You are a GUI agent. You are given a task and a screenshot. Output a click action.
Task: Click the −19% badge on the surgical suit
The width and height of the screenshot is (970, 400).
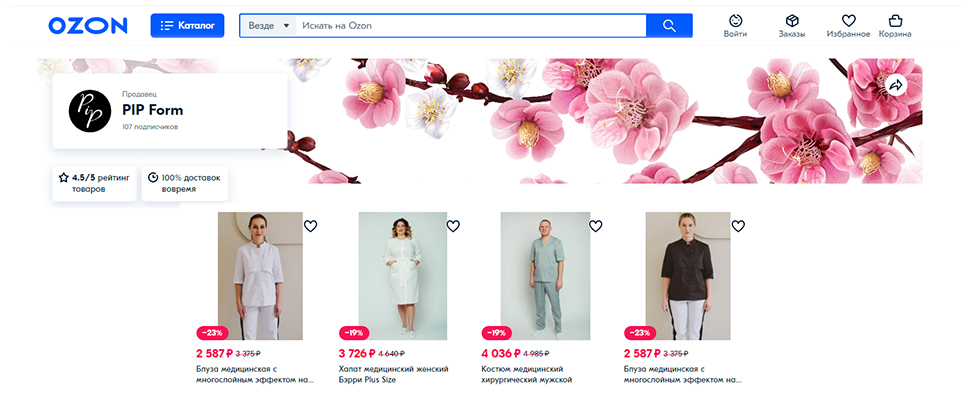point(497,333)
